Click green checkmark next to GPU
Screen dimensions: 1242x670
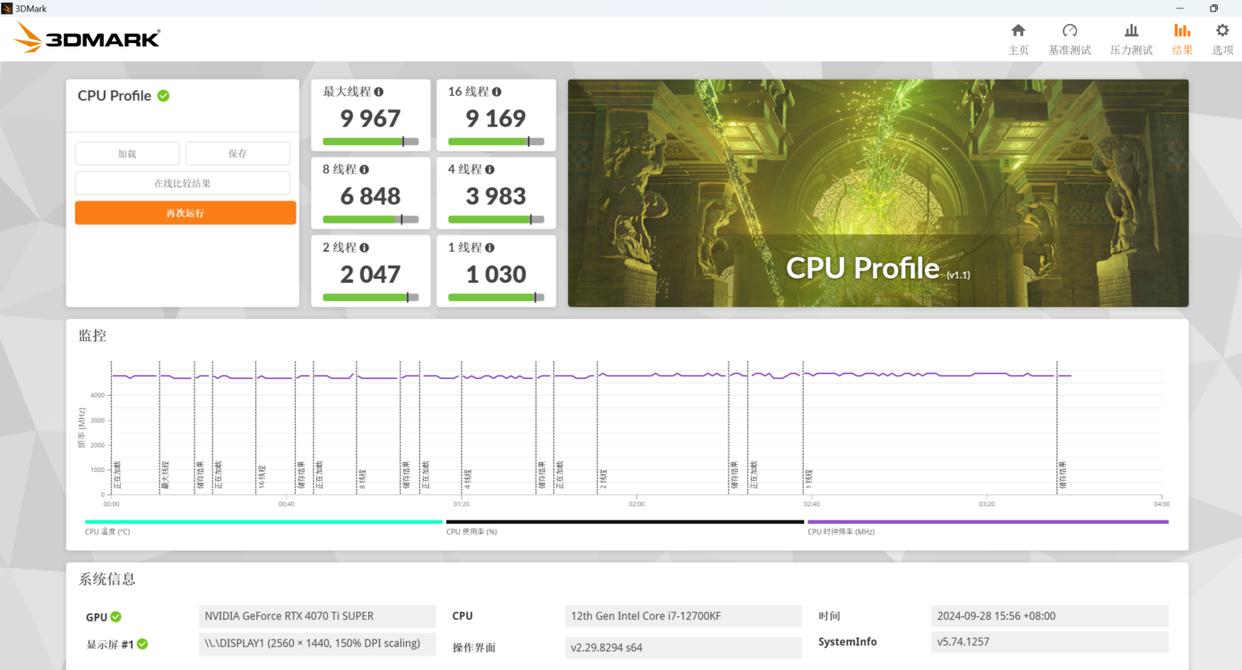[x=116, y=617]
